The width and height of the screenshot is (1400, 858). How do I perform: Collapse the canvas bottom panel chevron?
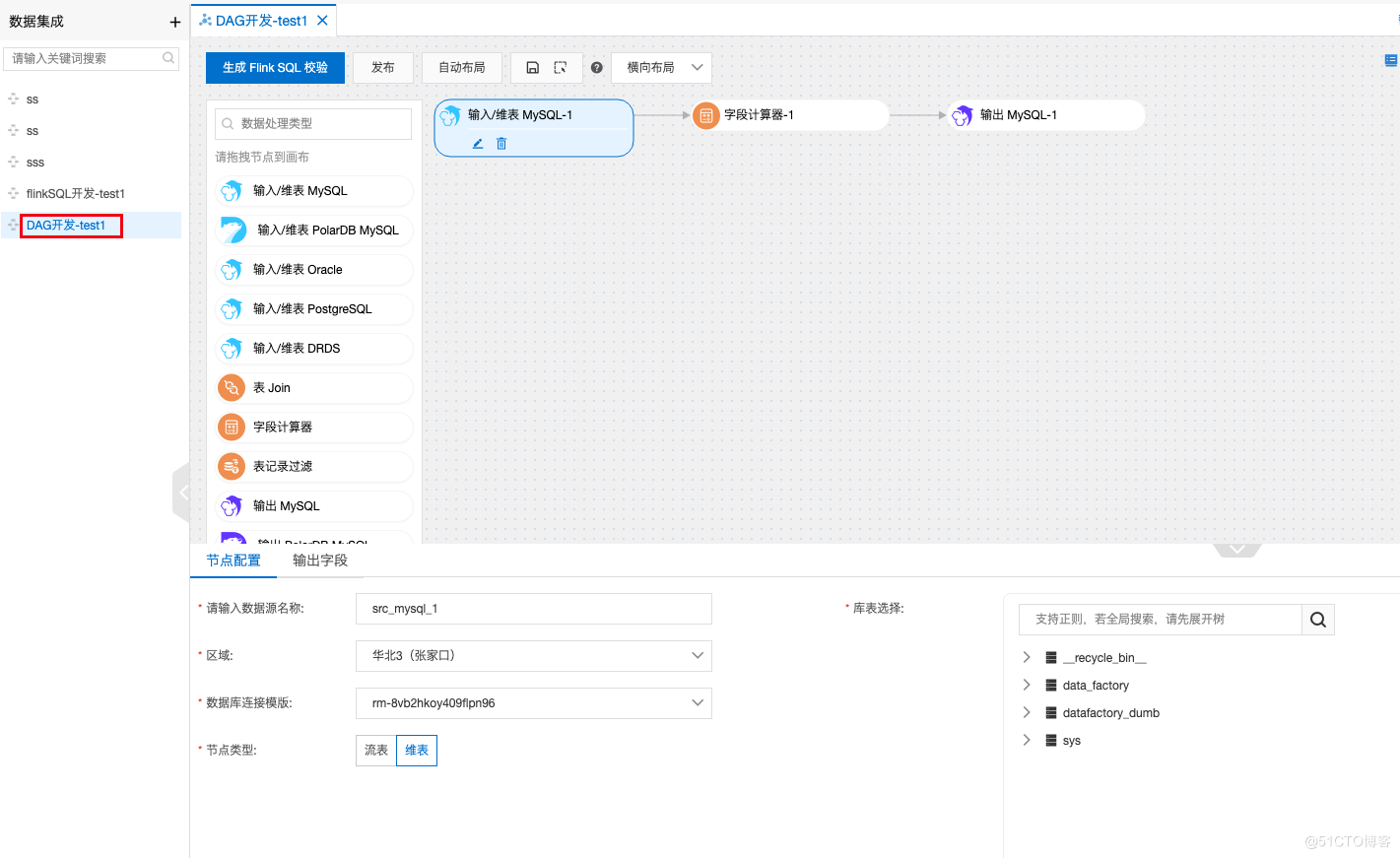pos(1237,549)
